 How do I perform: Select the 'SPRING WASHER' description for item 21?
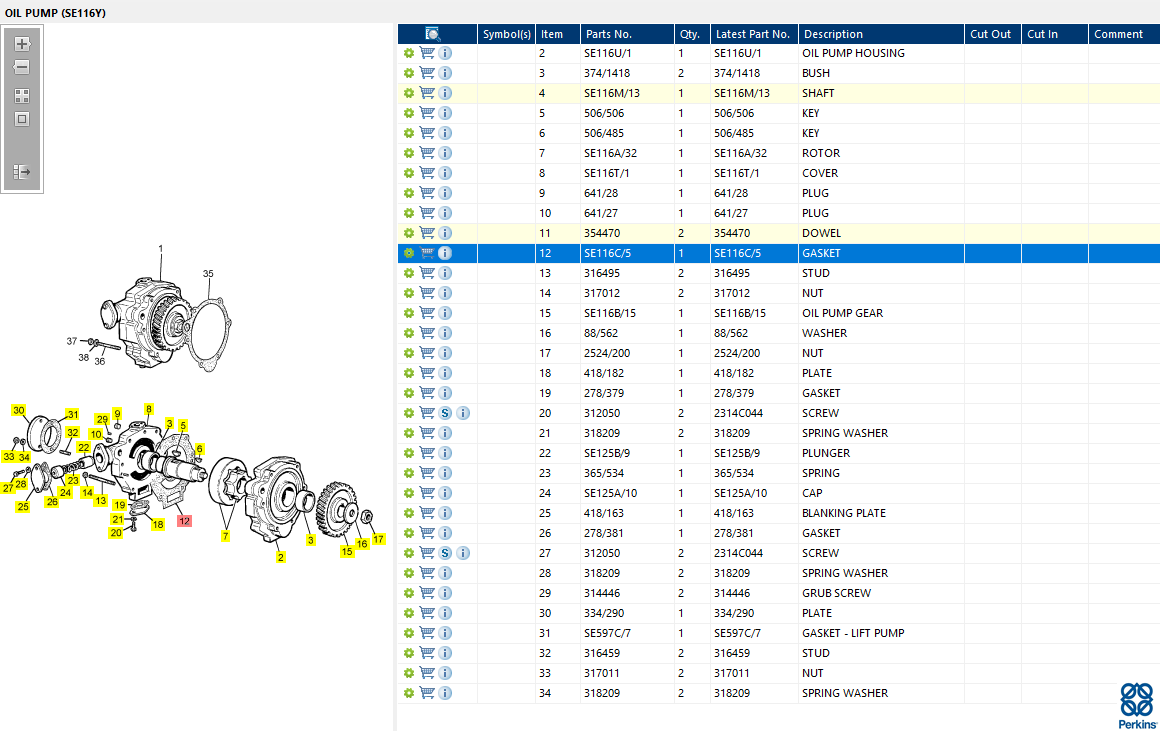point(845,433)
